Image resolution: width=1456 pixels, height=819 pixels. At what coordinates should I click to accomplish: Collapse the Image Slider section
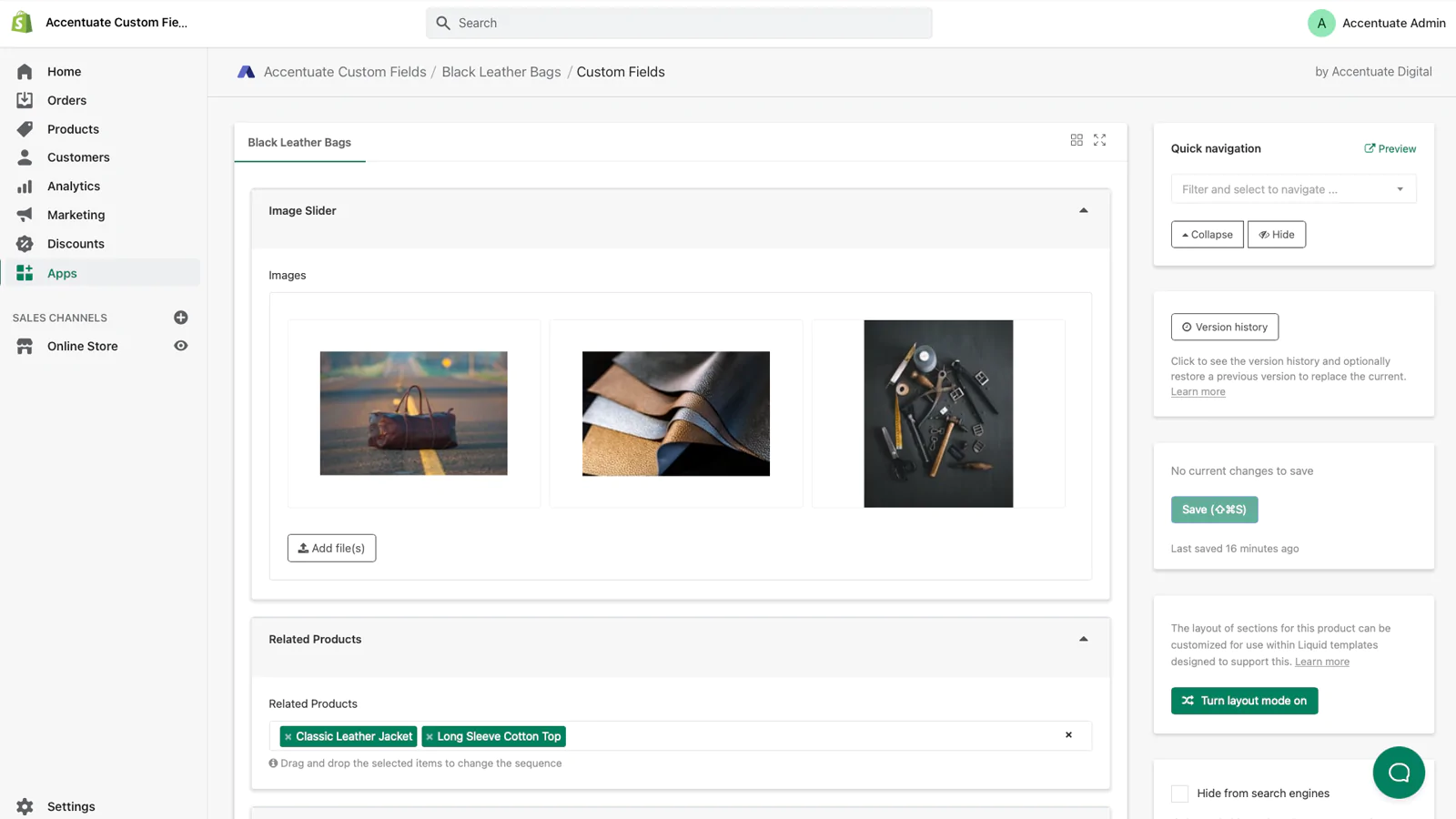coord(1083,210)
